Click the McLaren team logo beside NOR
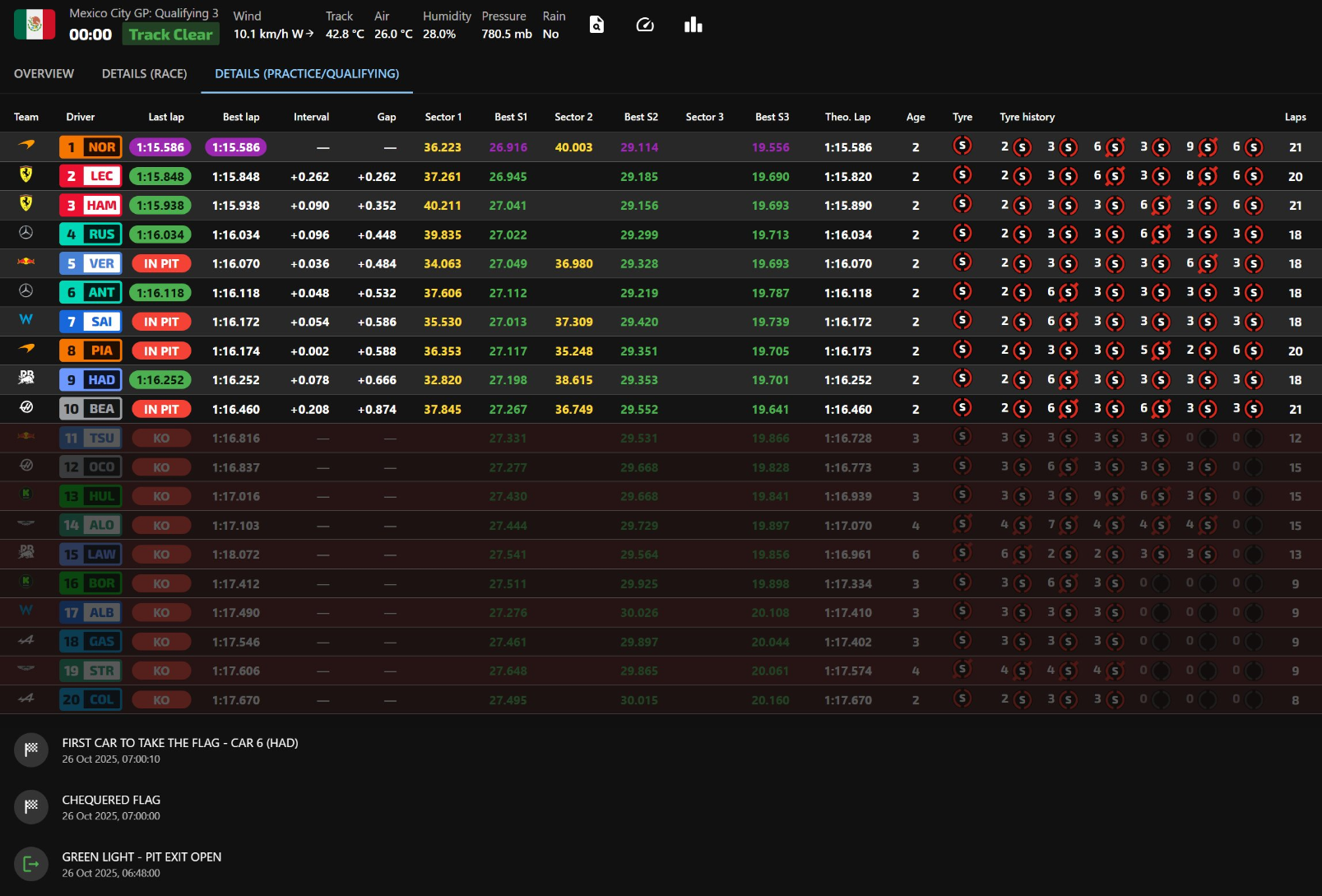 (26, 146)
